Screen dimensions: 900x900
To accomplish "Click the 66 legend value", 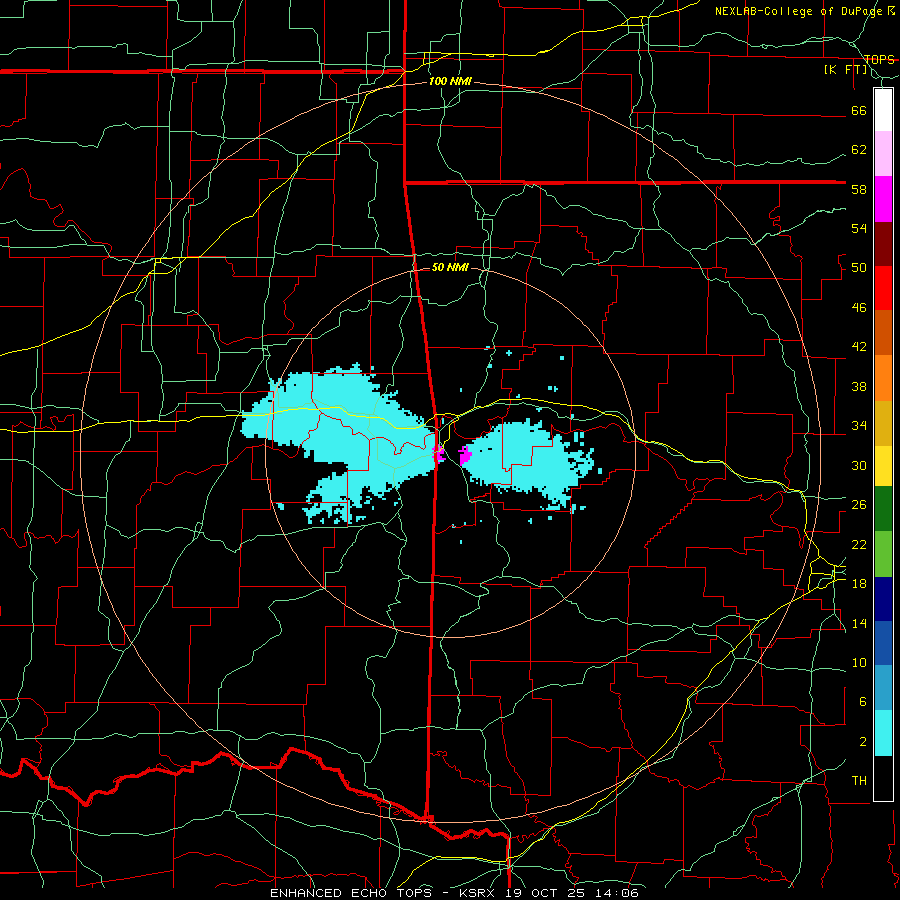I will tap(859, 110).
